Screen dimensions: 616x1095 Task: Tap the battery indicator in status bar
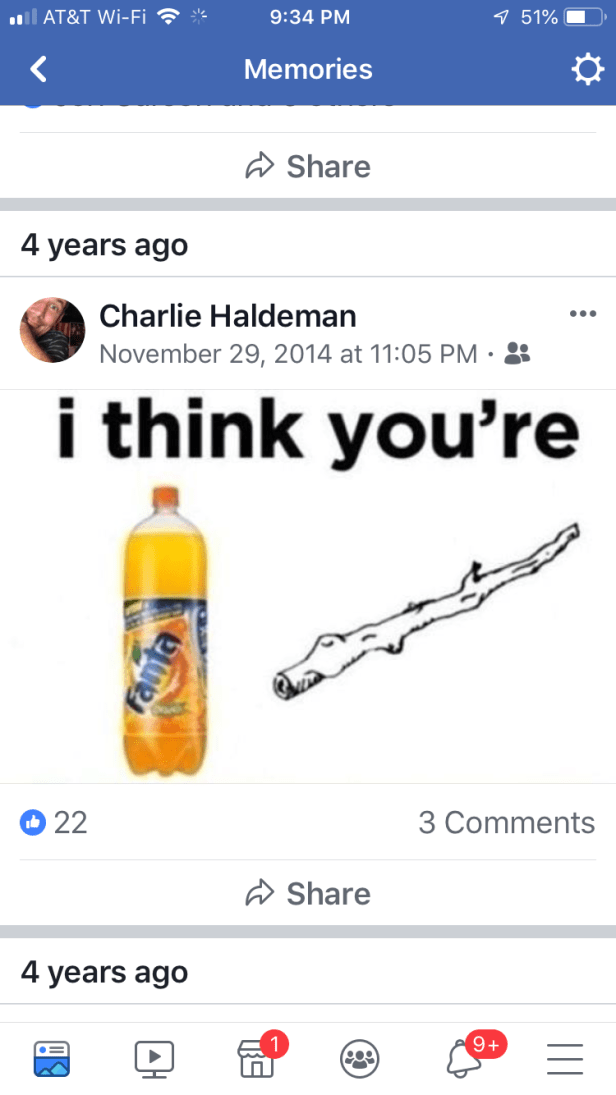coord(584,17)
